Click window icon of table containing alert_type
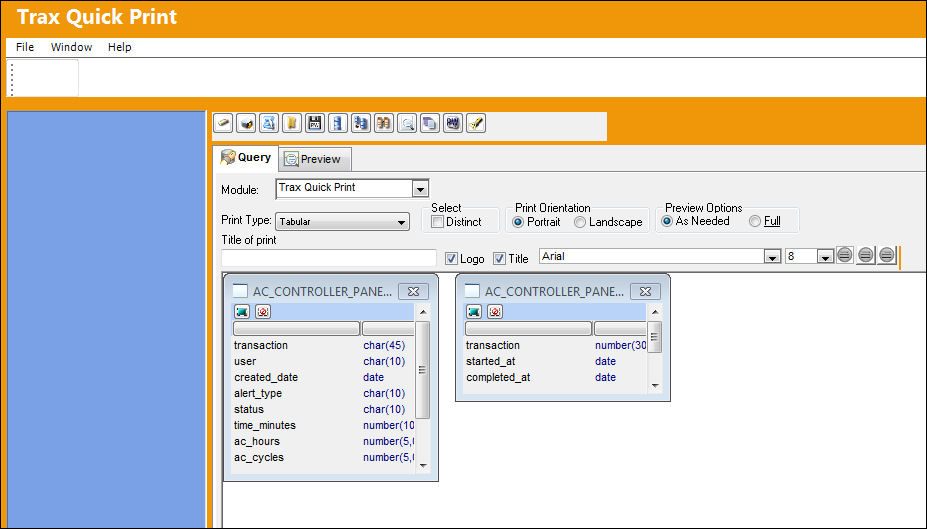 [x=240, y=291]
